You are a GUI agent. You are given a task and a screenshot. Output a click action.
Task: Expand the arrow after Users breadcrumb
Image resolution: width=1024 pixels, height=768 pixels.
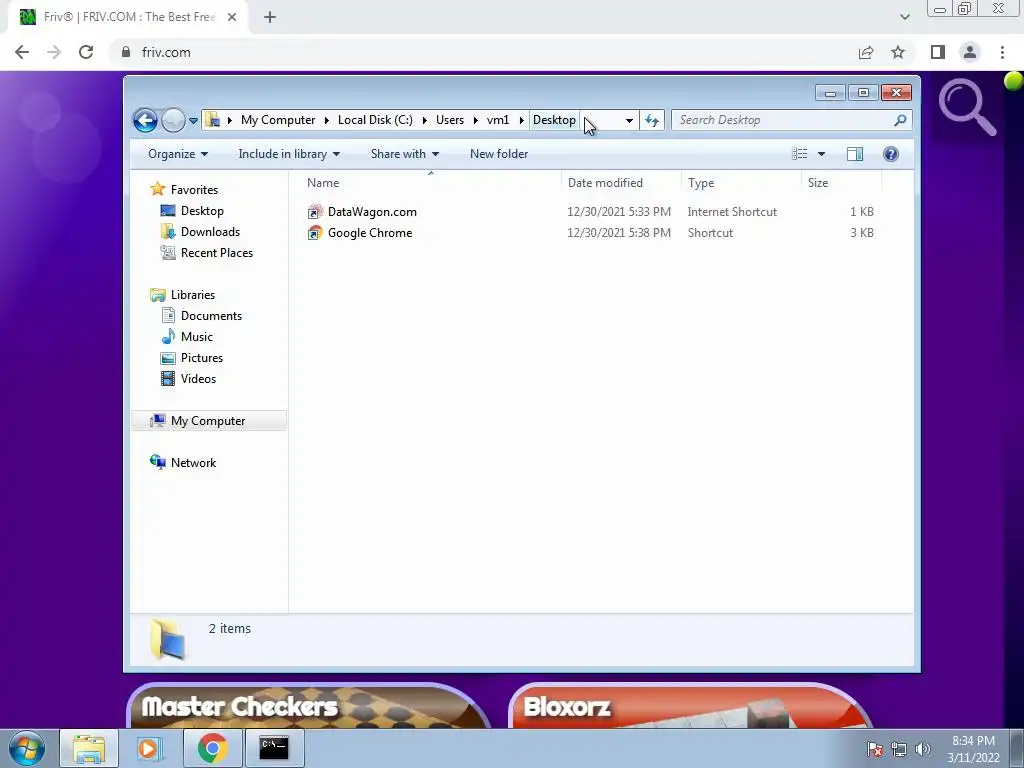(x=475, y=120)
